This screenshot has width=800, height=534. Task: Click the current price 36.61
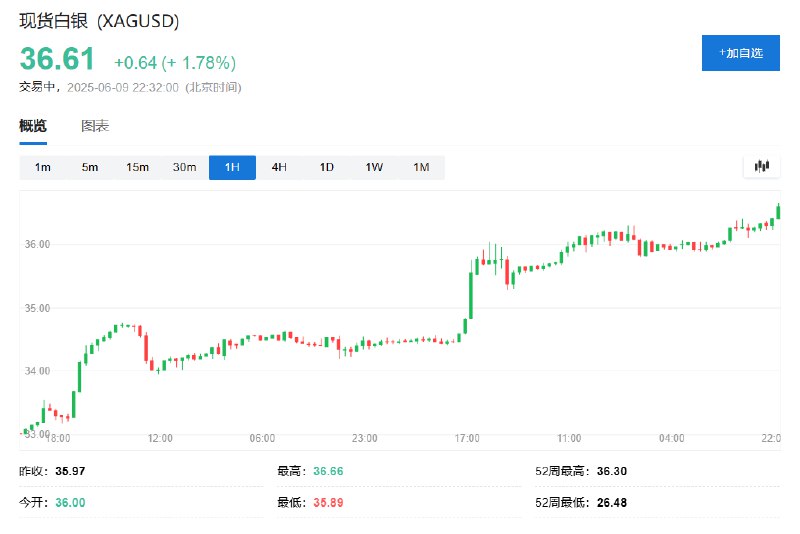click(57, 59)
